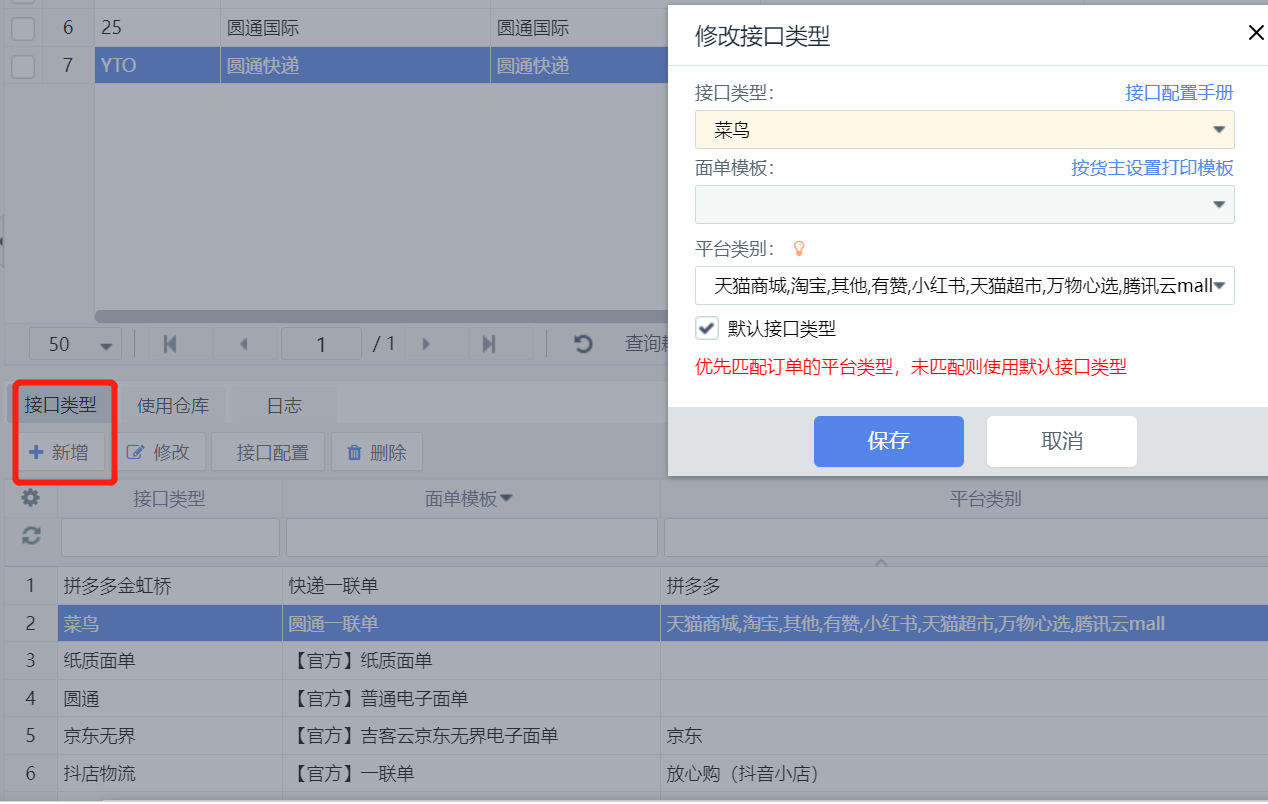Select the 圆通 interface type cell in row 4
Image resolution: width=1268 pixels, height=804 pixels.
point(170,698)
